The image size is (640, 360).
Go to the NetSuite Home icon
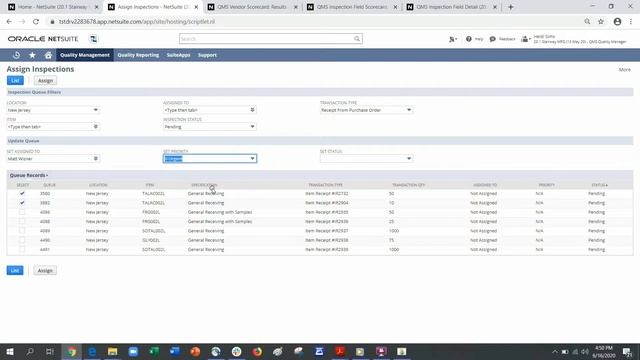pyautogui.click(x=48, y=55)
